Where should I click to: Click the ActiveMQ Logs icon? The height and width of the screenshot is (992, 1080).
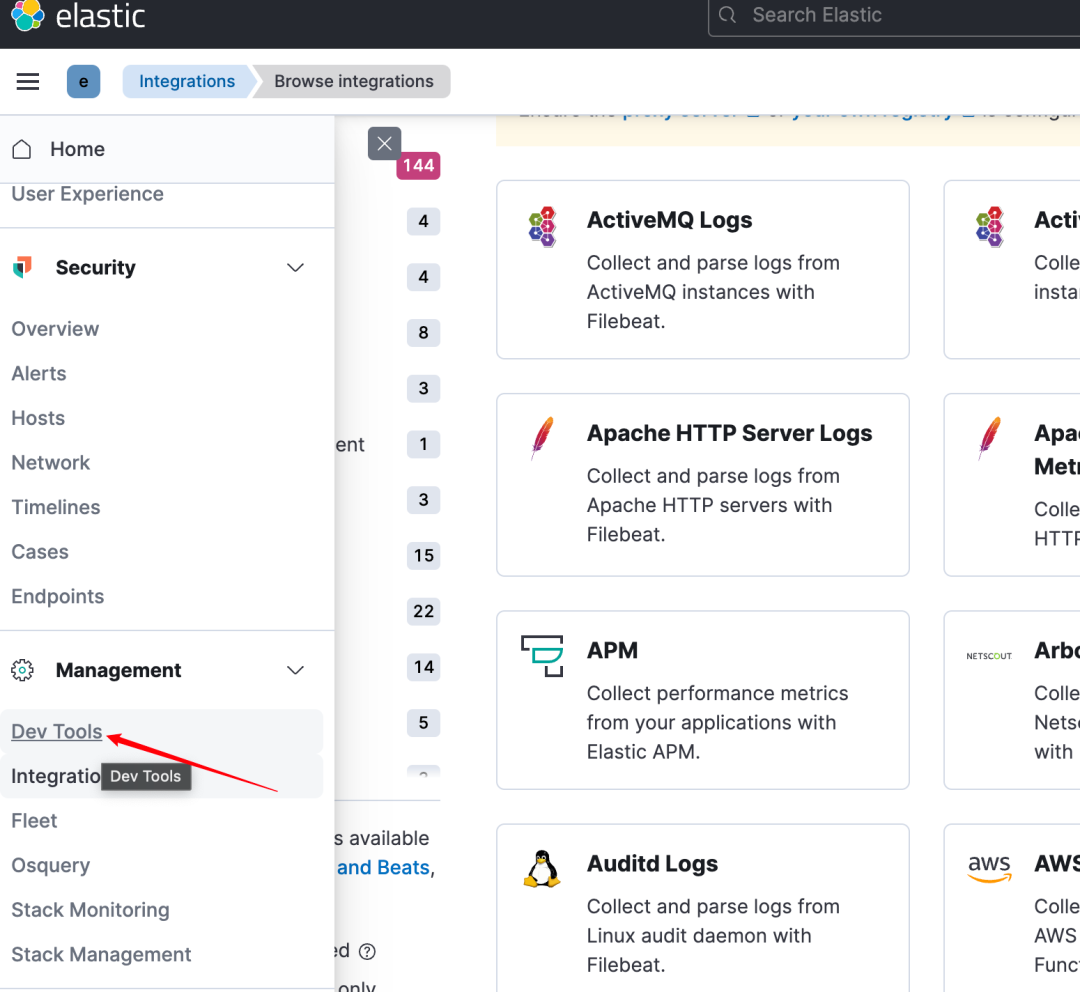(x=543, y=226)
